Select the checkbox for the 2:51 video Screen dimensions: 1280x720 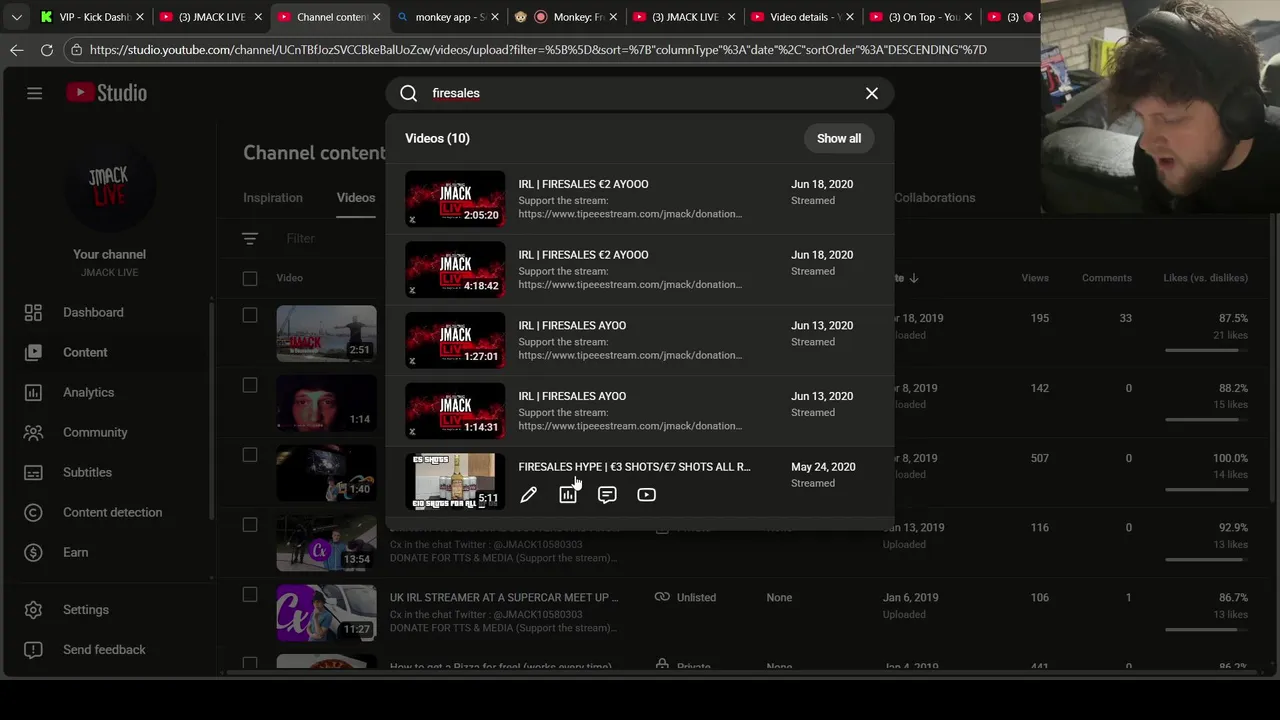click(x=250, y=315)
